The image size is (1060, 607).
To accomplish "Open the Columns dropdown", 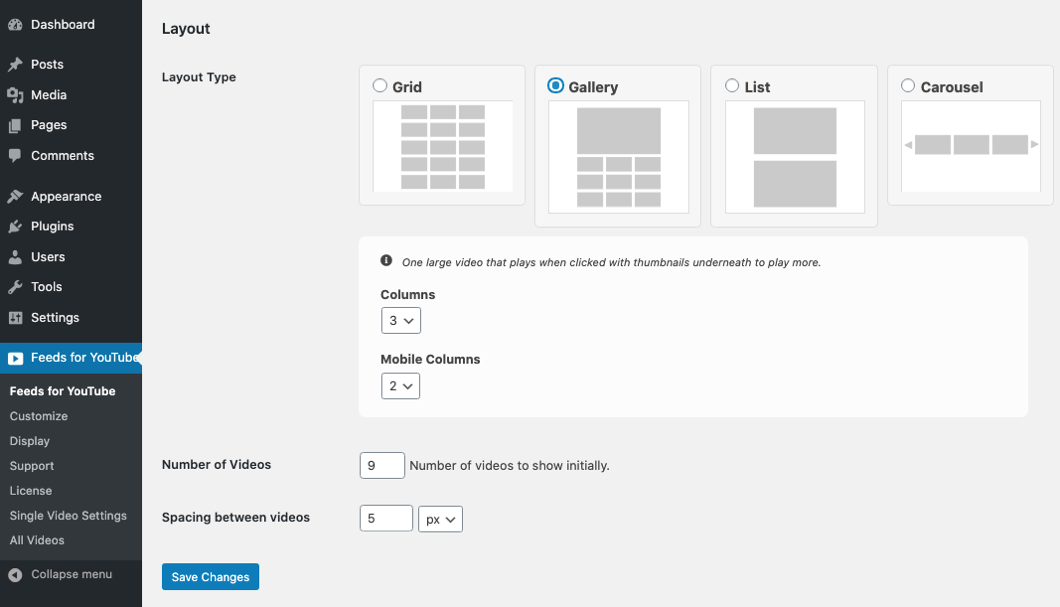I will [x=400, y=321].
